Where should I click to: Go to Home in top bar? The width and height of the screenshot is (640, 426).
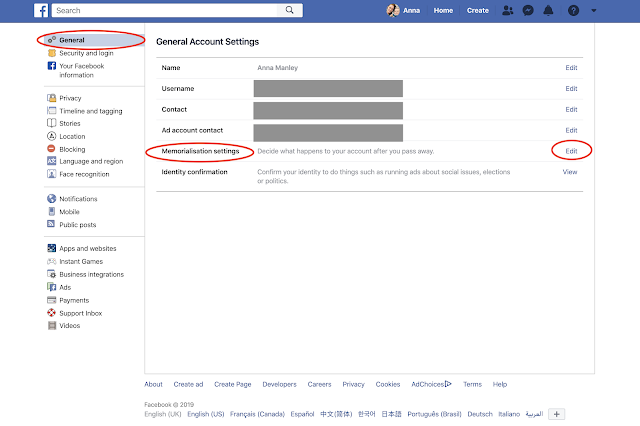pos(443,10)
